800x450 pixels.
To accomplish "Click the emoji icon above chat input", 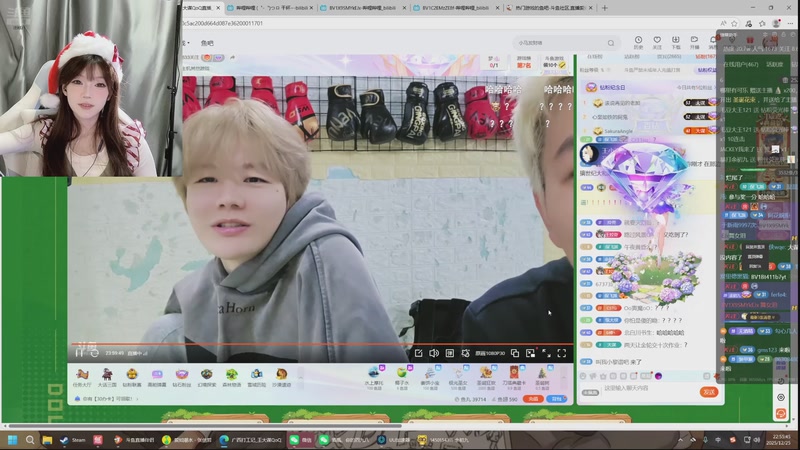I will point(583,376).
